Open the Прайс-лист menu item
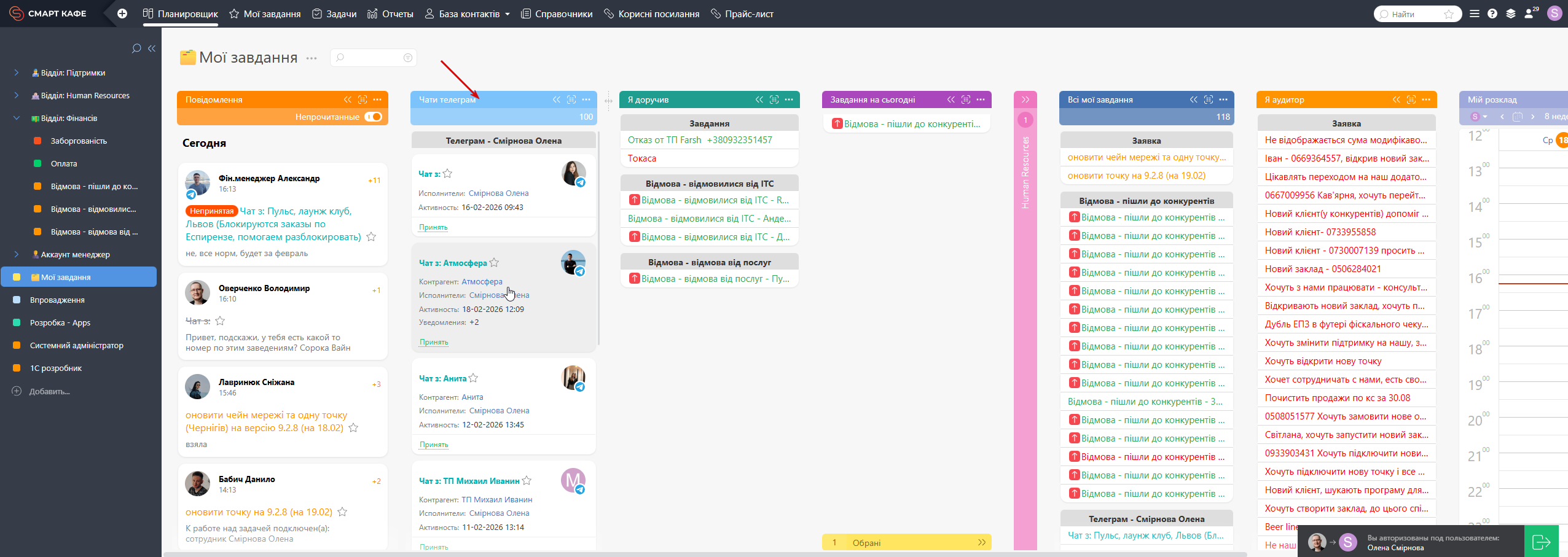1568x557 pixels. tap(742, 14)
